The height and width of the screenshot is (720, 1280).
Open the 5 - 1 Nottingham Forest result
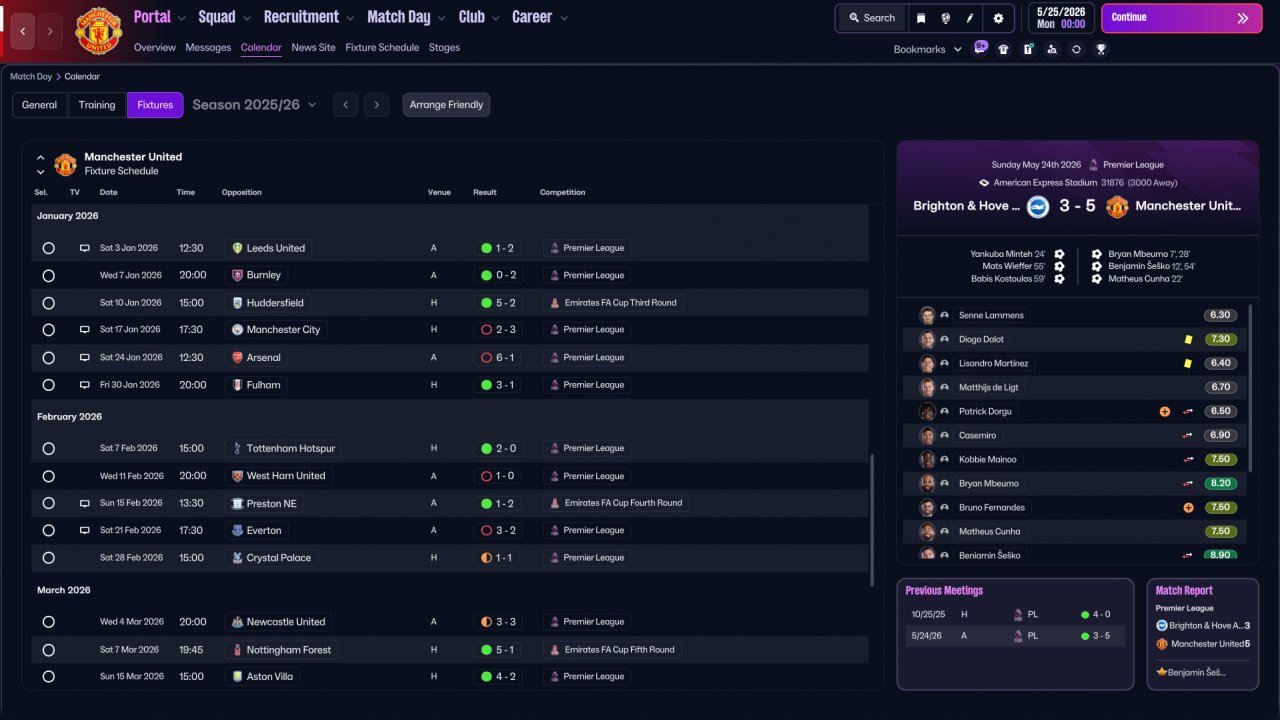pos(497,650)
